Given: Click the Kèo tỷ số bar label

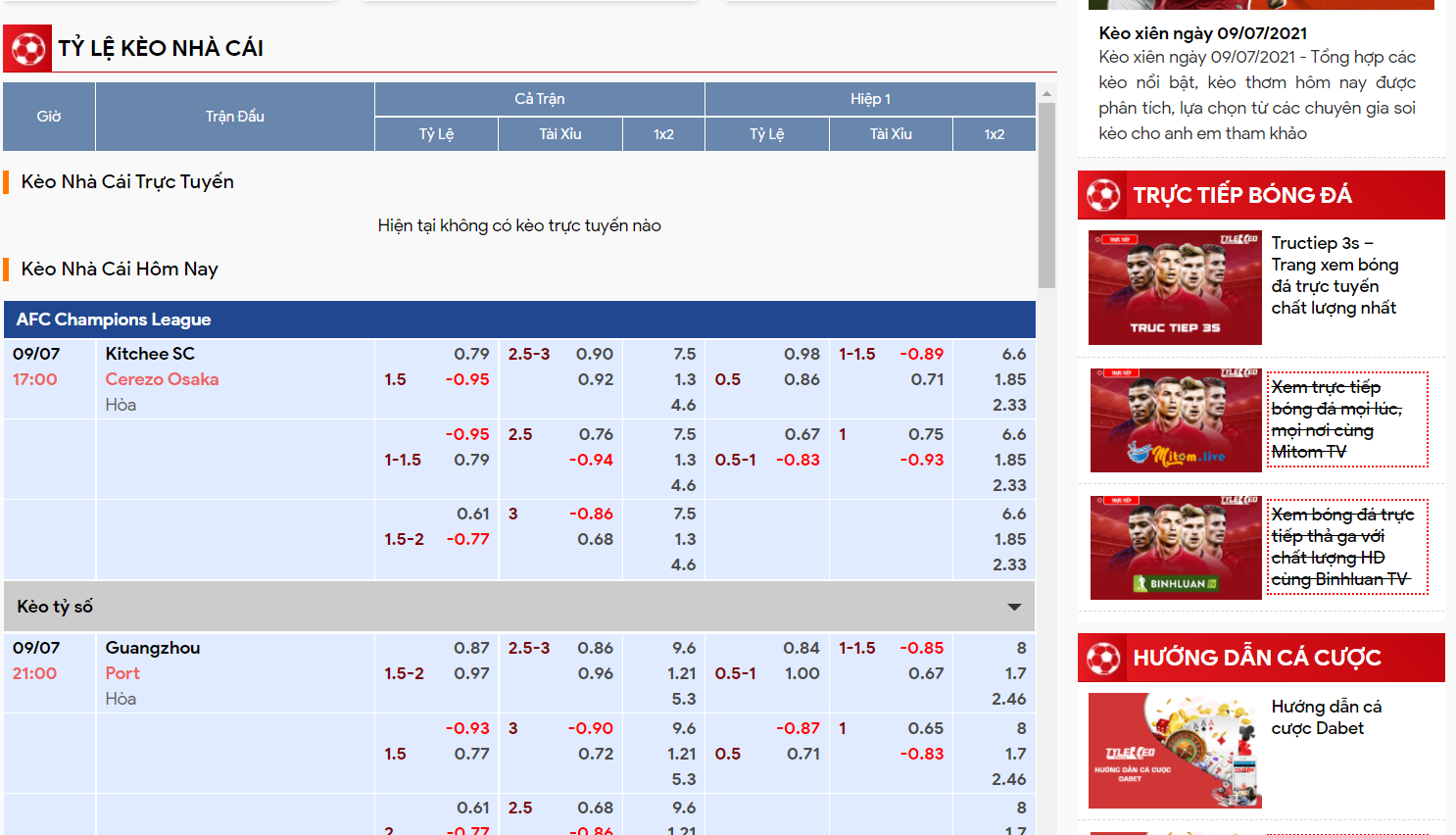Looking at the screenshot, I should click(55, 607).
